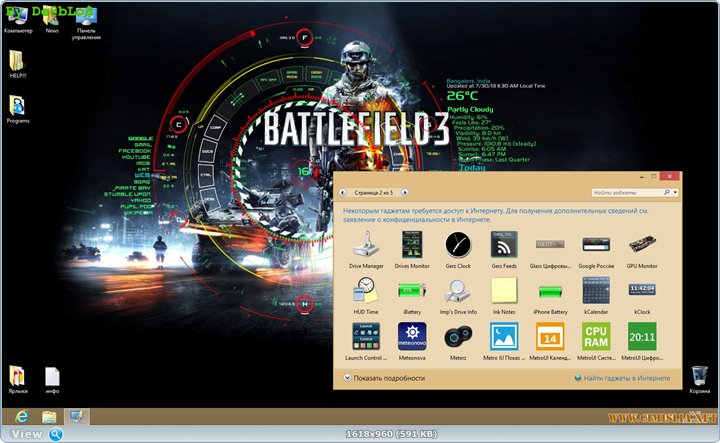Go to the previous gadgets page

tap(345, 191)
